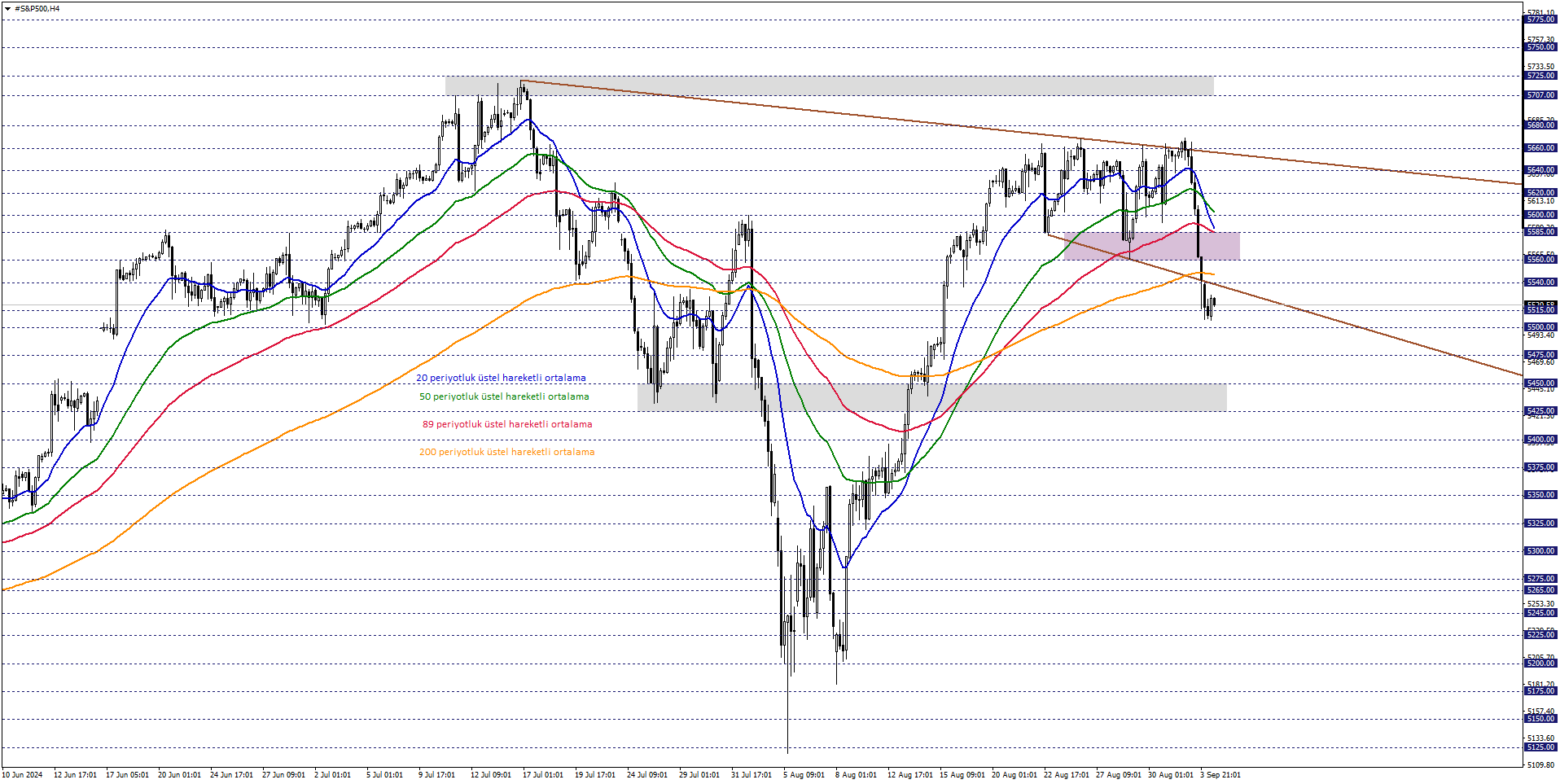
Task: Select the 5225.00 price level label
Action: tap(1540, 635)
